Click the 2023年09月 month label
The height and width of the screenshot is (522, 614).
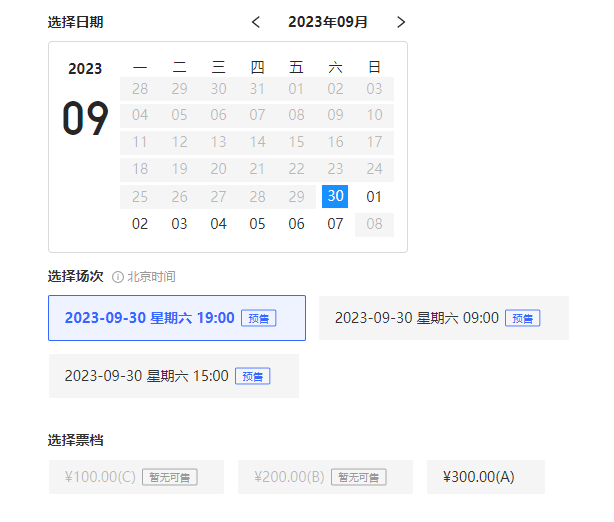[x=328, y=22]
